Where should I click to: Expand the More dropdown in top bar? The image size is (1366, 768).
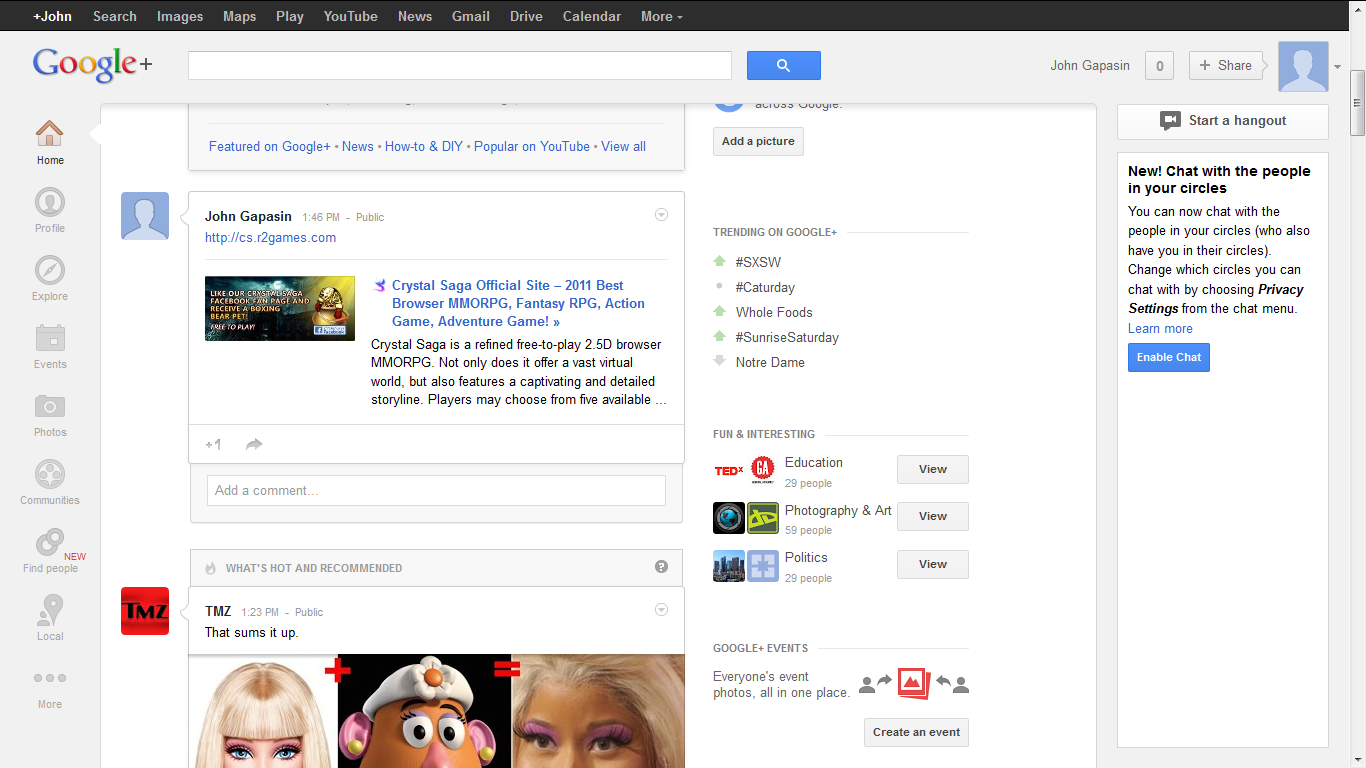pos(661,16)
